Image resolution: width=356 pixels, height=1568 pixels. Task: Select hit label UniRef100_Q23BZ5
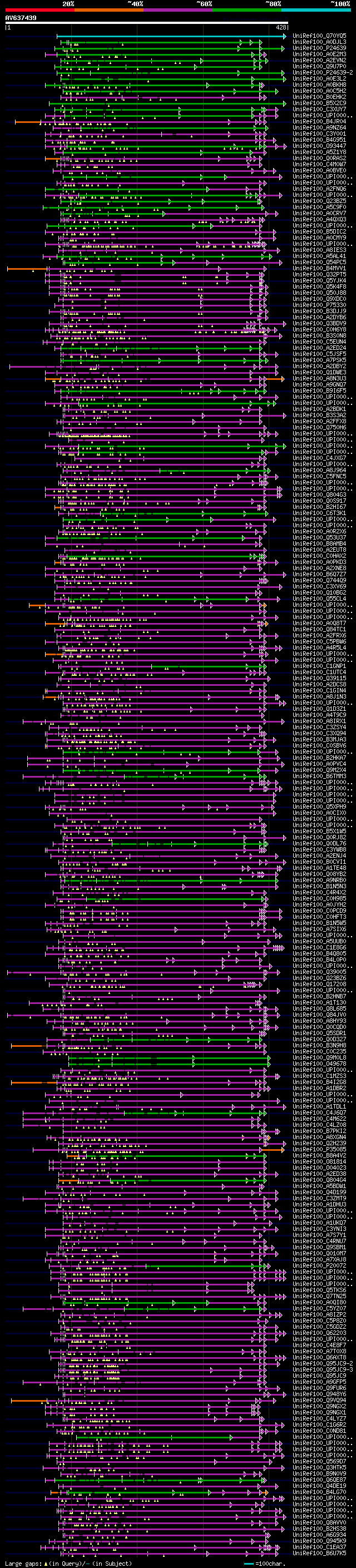(319, 201)
